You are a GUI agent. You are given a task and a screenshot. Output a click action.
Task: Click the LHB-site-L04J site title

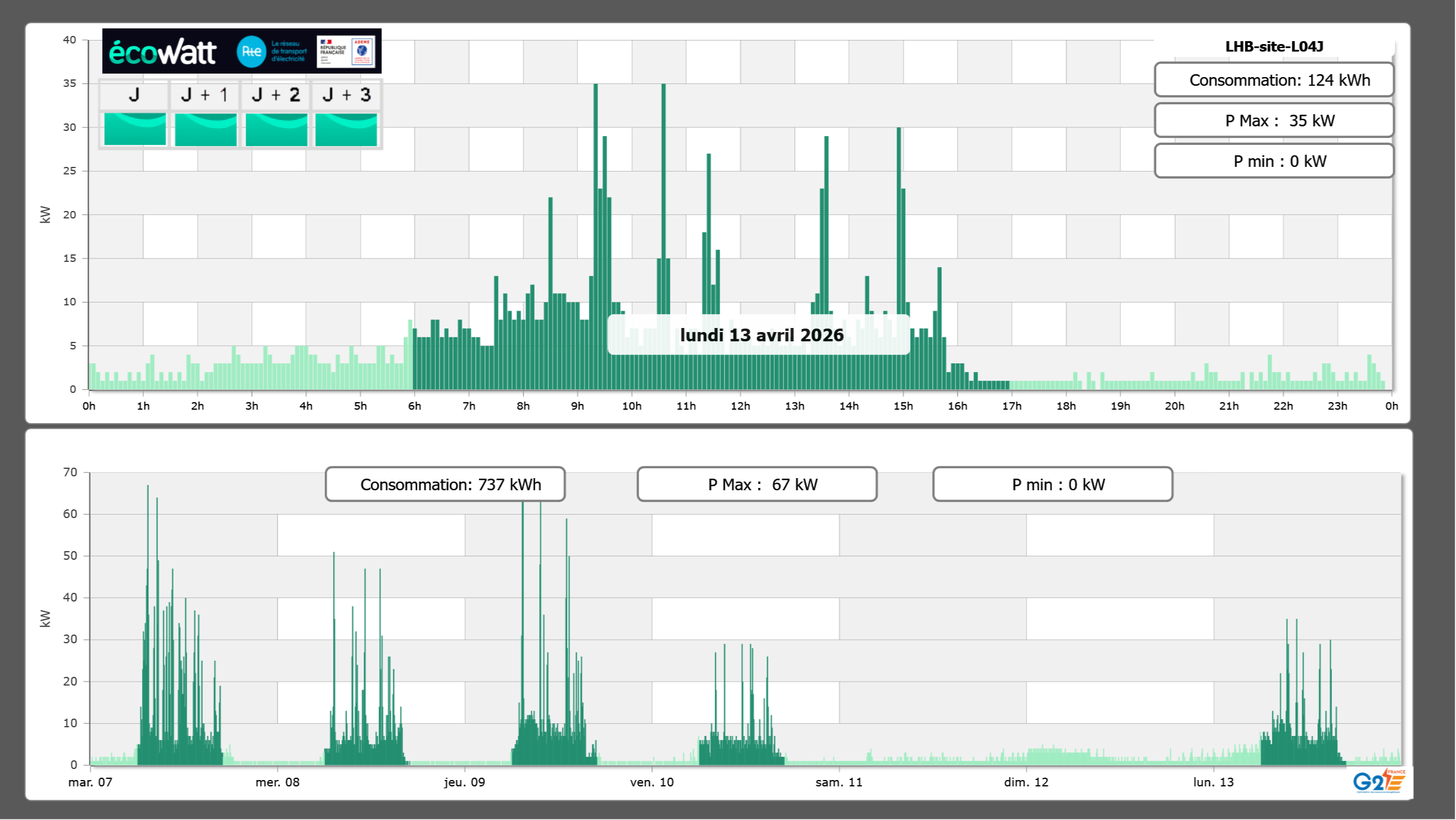point(1274,47)
